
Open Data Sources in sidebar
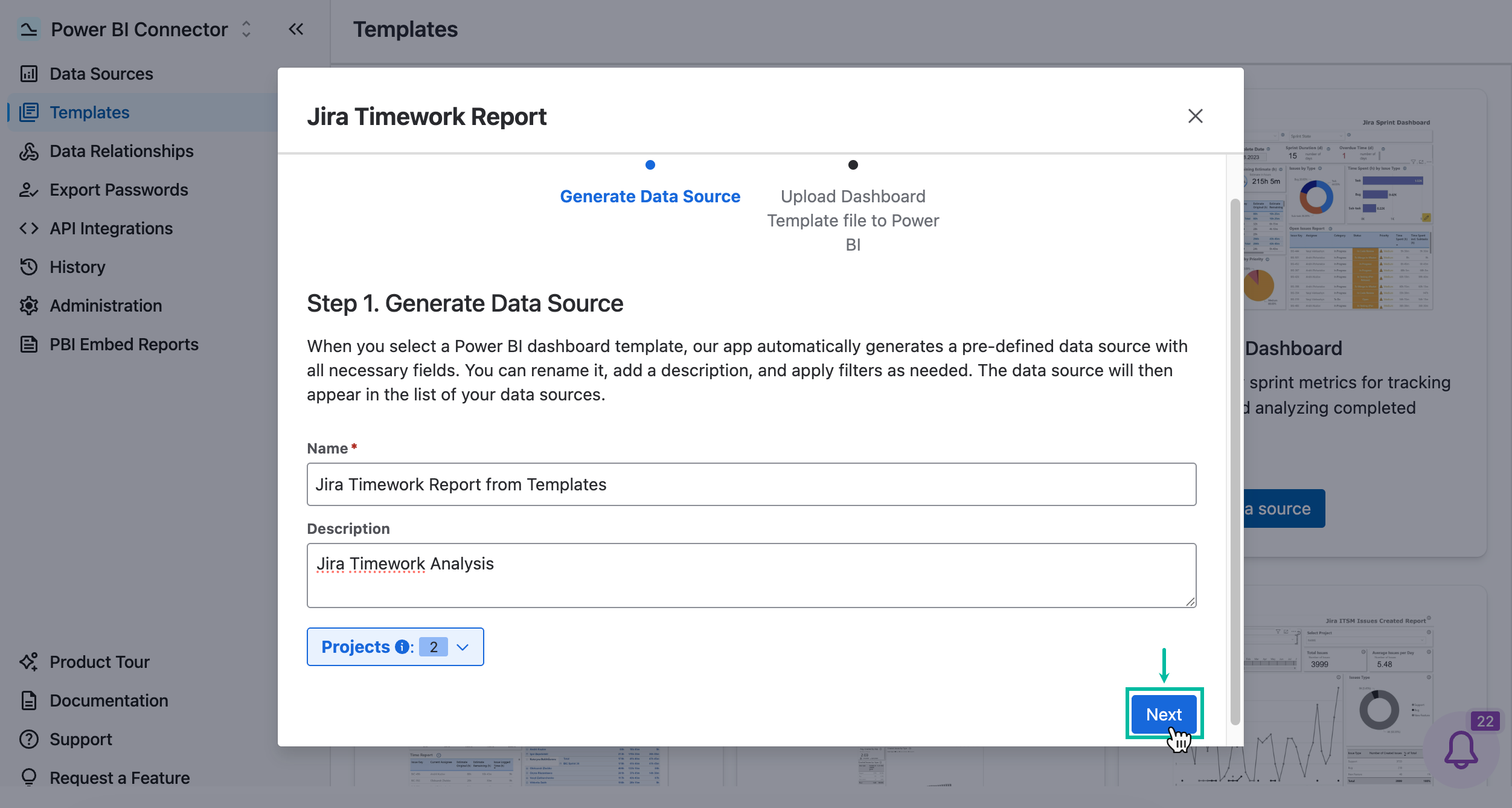click(101, 74)
